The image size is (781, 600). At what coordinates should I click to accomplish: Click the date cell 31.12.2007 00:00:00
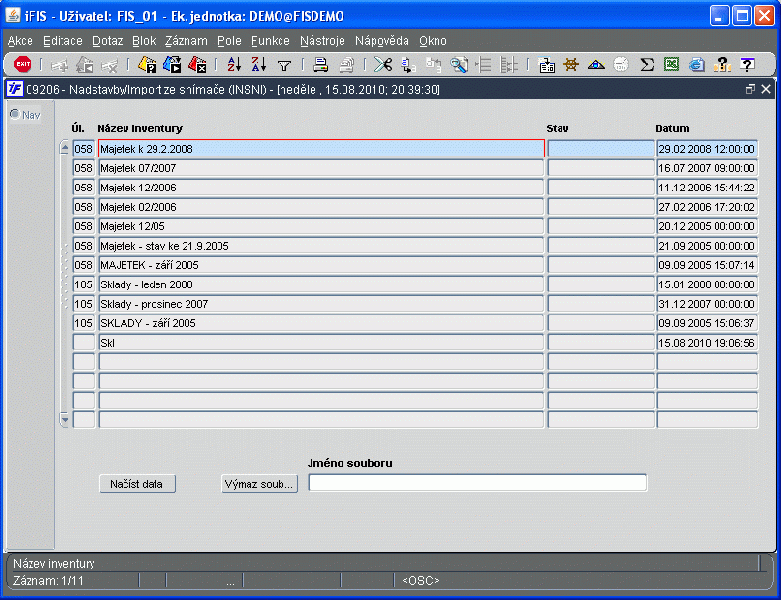pyautogui.click(x=707, y=304)
